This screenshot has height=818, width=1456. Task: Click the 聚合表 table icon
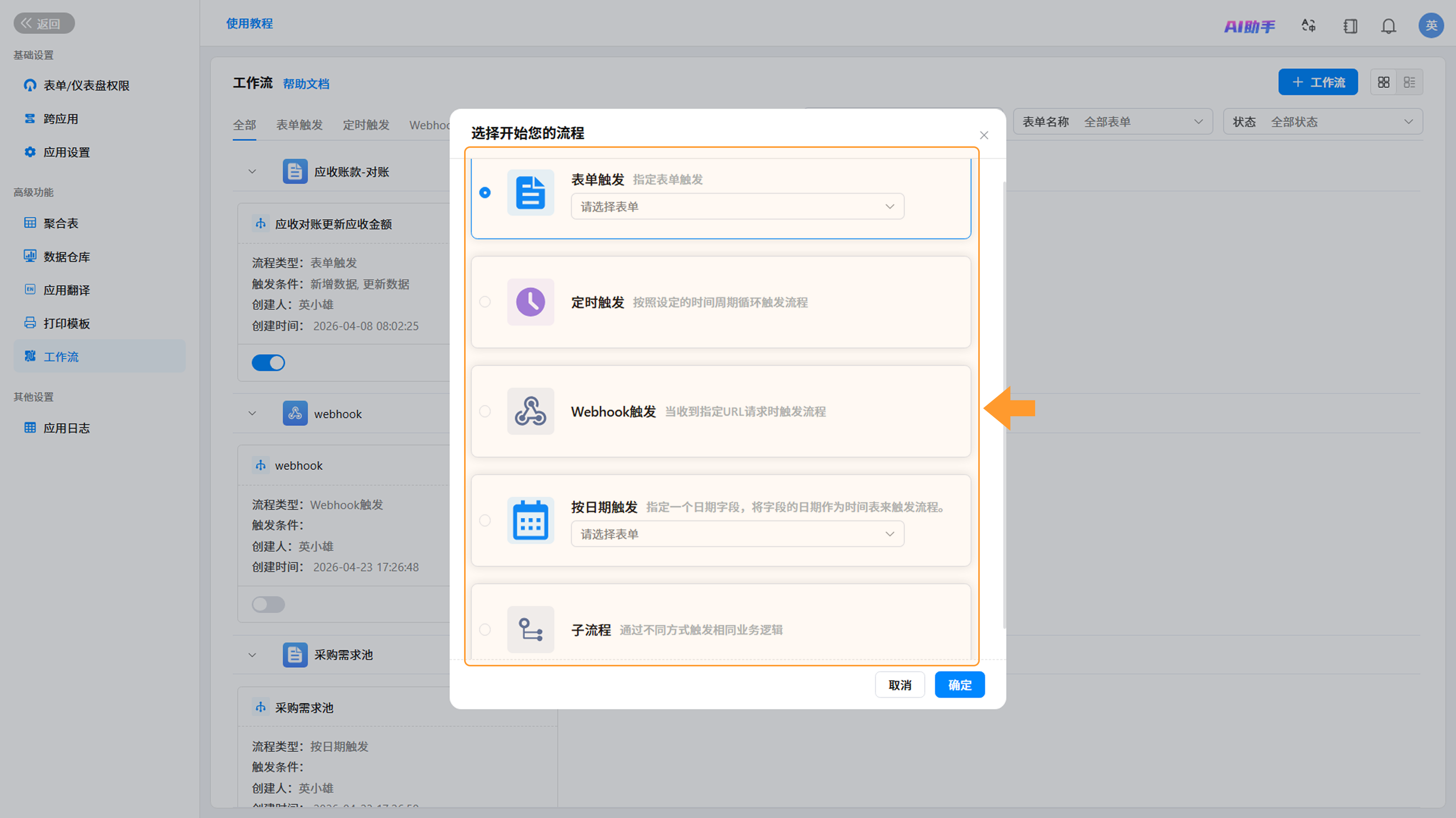pos(30,223)
